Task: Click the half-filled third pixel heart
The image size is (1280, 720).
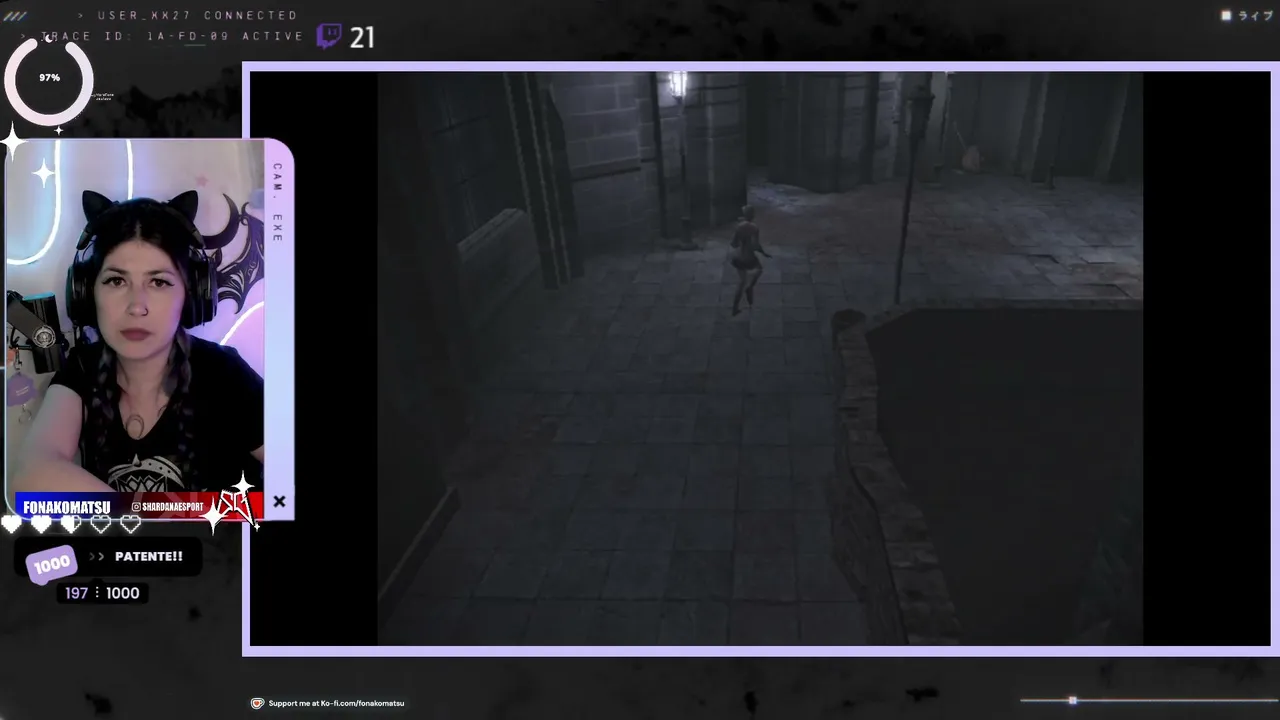Action: [x=71, y=524]
